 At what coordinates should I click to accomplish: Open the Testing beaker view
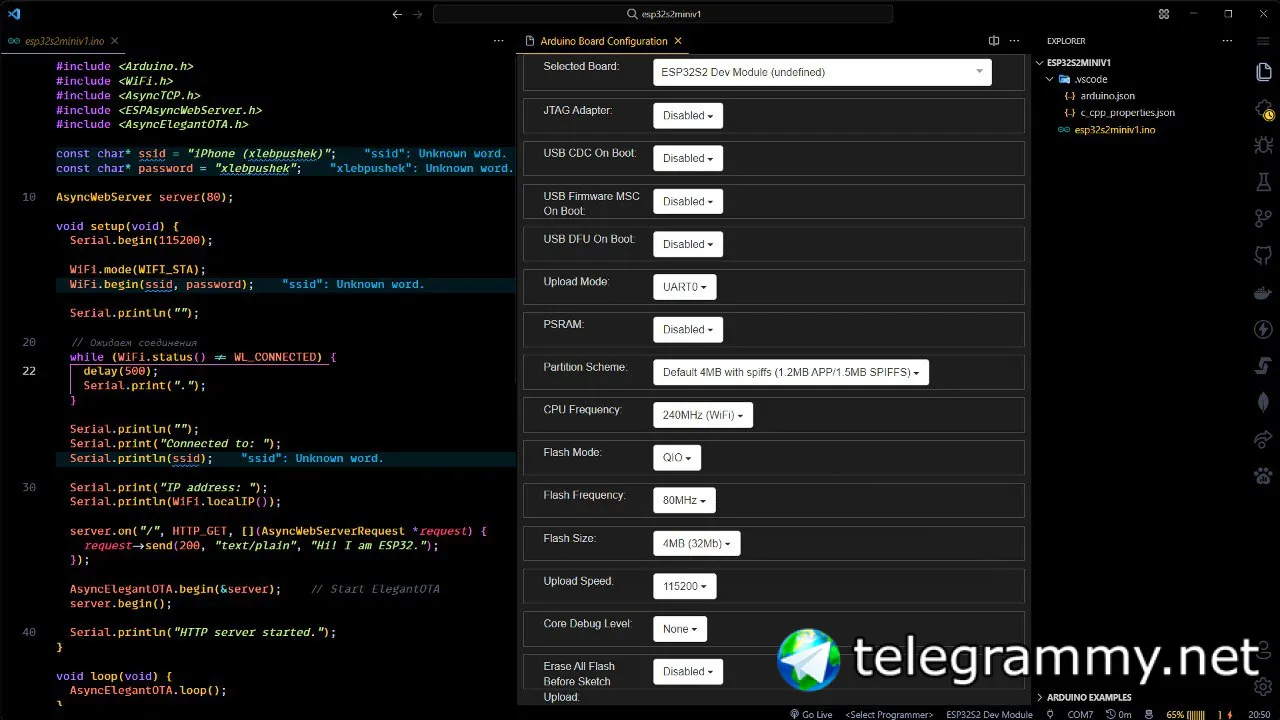[x=1263, y=182]
